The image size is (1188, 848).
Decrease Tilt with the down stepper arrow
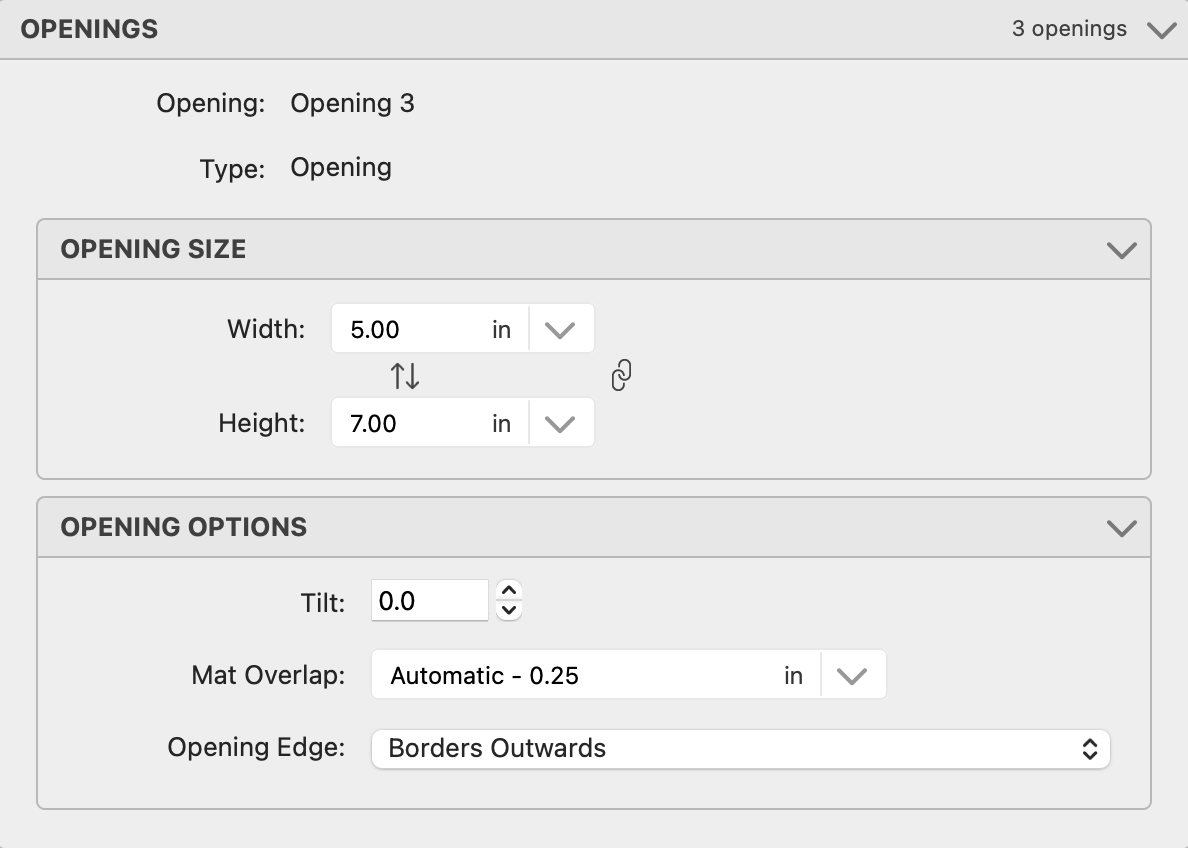click(509, 610)
